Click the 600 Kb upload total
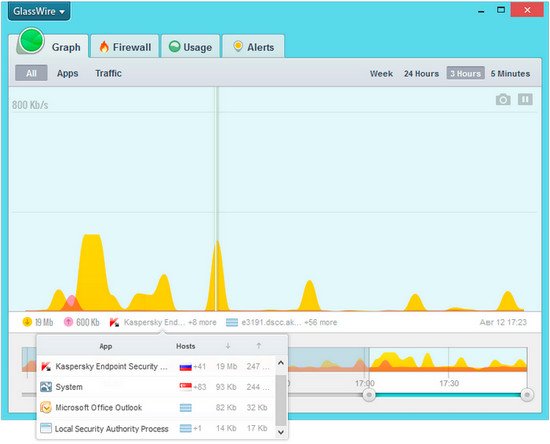550x444 pixels. (88, 322)
